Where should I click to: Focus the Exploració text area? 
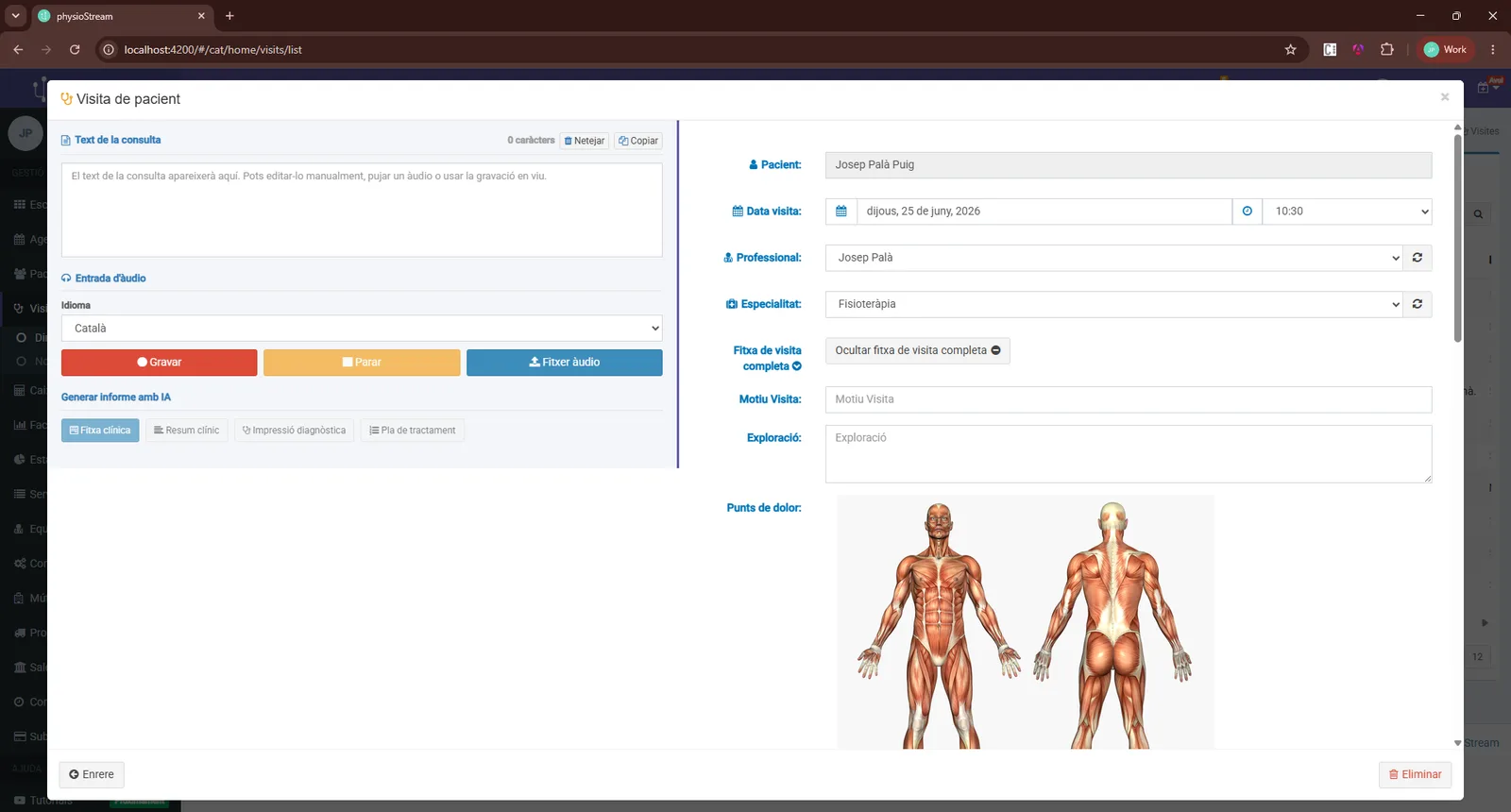pyautogui.click(x=1129, y=454)
